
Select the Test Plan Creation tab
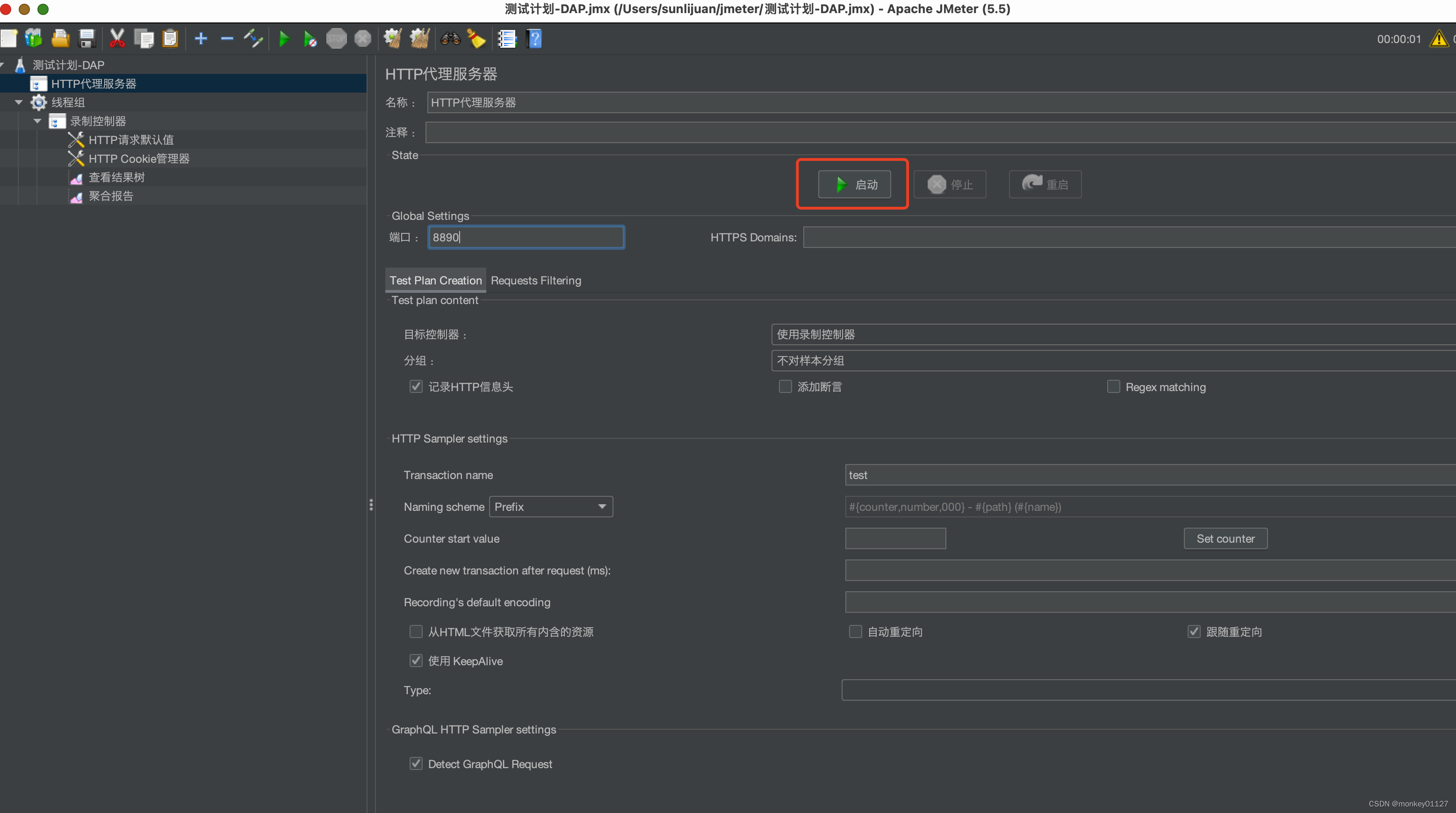coord(434,280)
